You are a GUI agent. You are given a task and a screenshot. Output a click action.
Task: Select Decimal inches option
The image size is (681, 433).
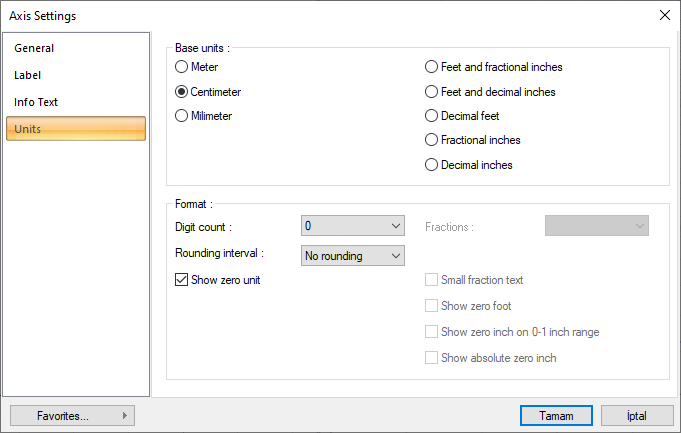tap(432, 165)
